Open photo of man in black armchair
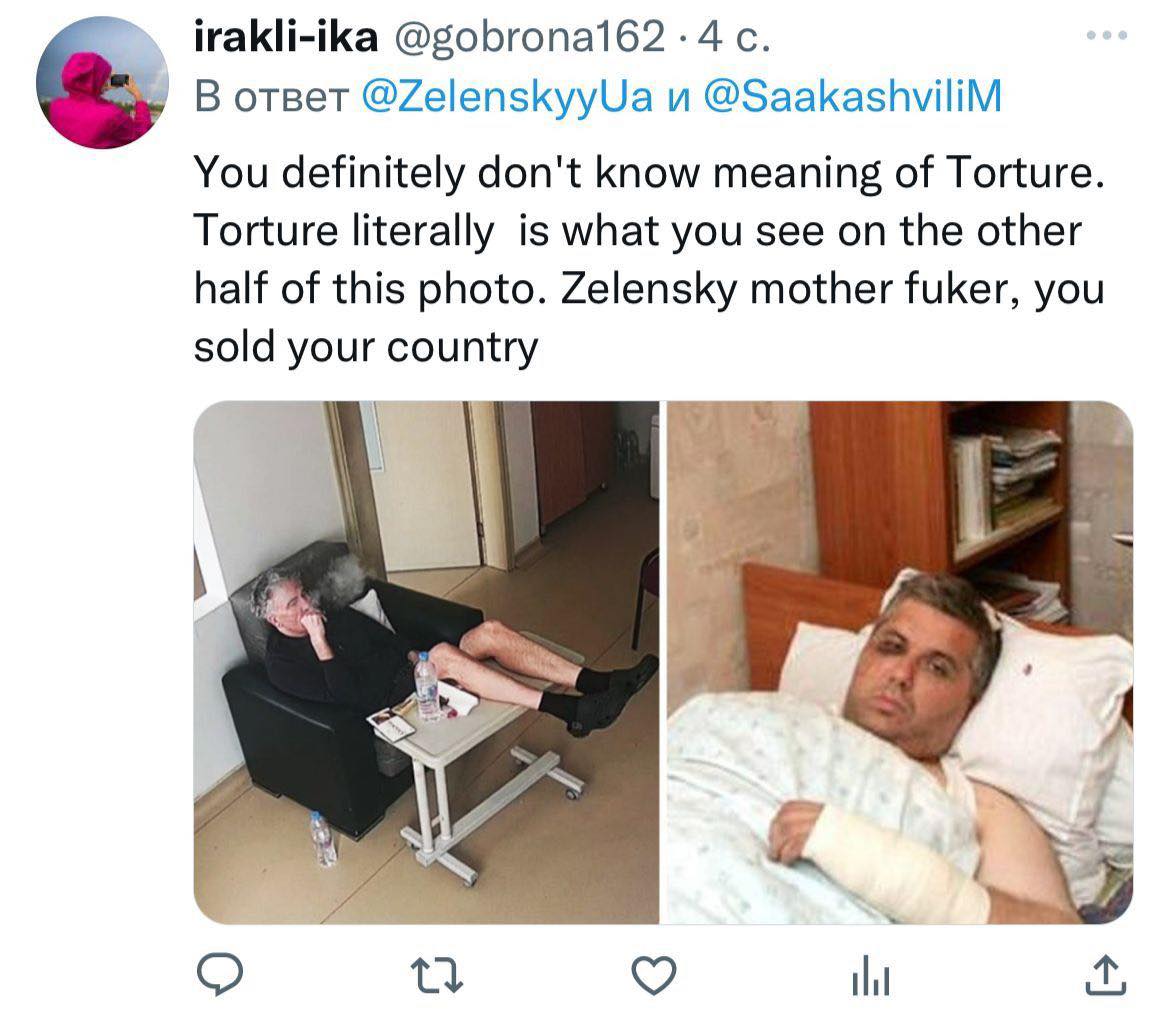The image size is (1170, 1026). tap(426, 662)
